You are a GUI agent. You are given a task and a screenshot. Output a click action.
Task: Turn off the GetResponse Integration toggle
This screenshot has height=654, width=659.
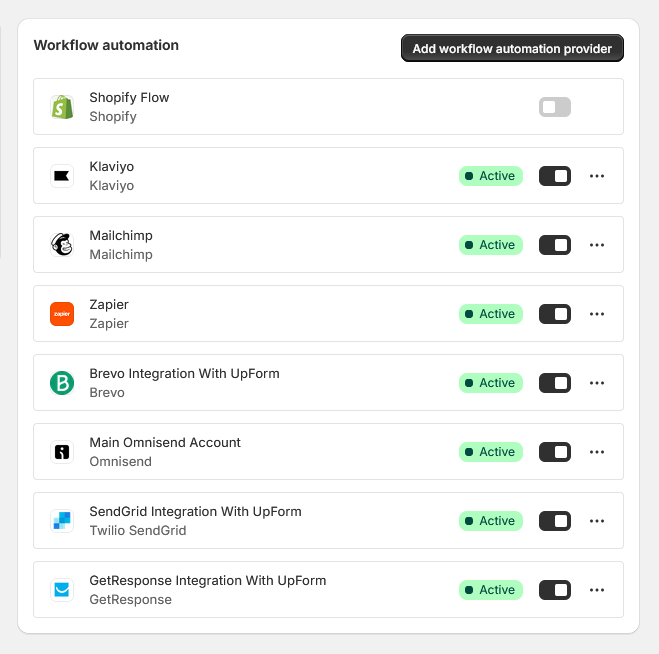click(x=555, y=590)
